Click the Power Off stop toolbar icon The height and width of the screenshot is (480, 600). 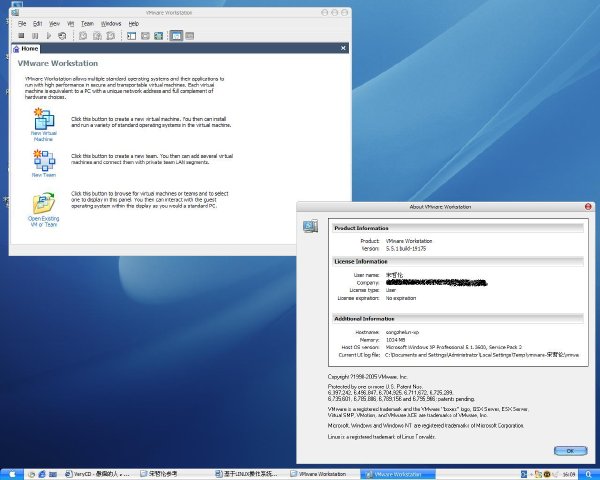tap(21, 36)
